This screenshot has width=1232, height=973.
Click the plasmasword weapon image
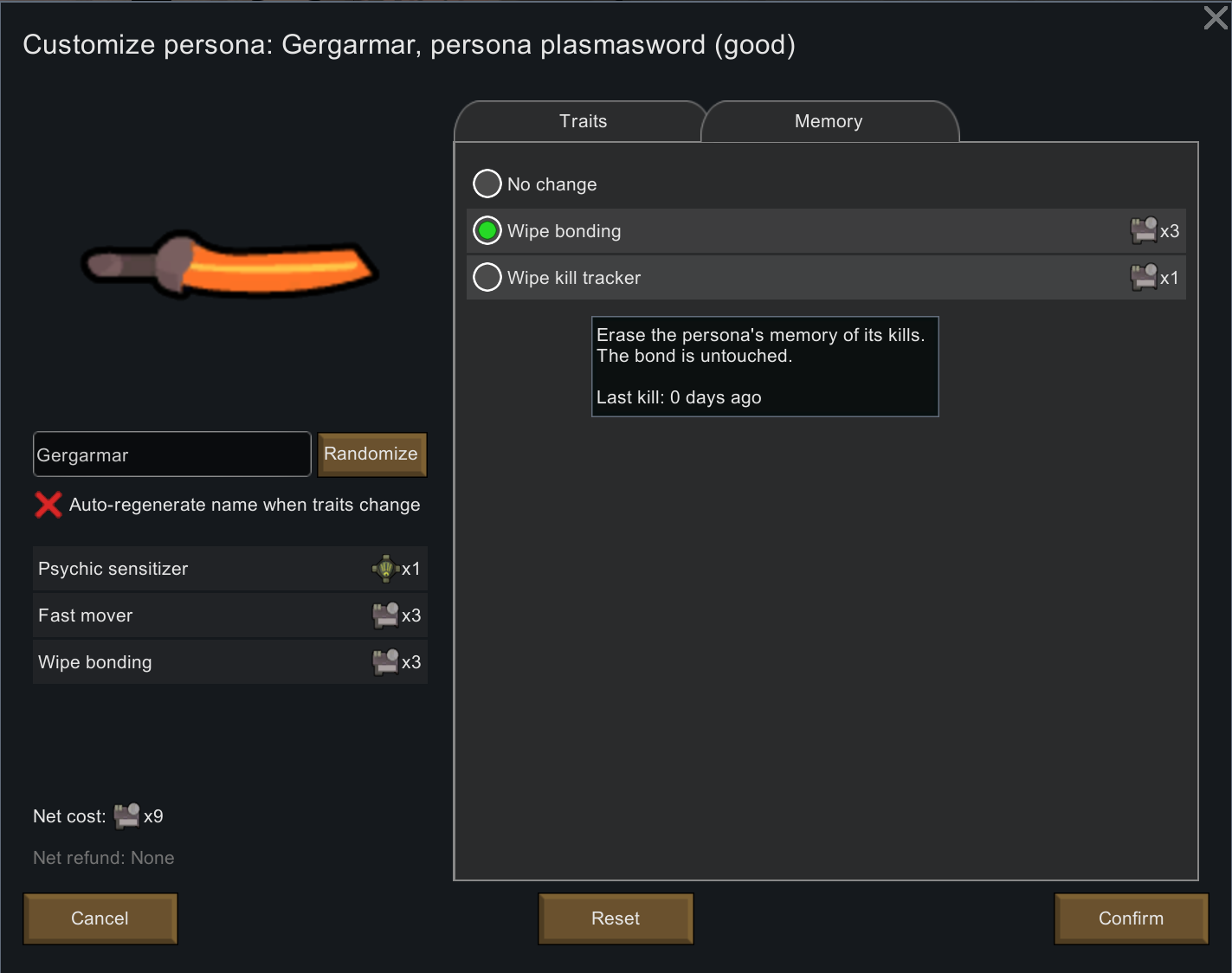tap(230, 265)
